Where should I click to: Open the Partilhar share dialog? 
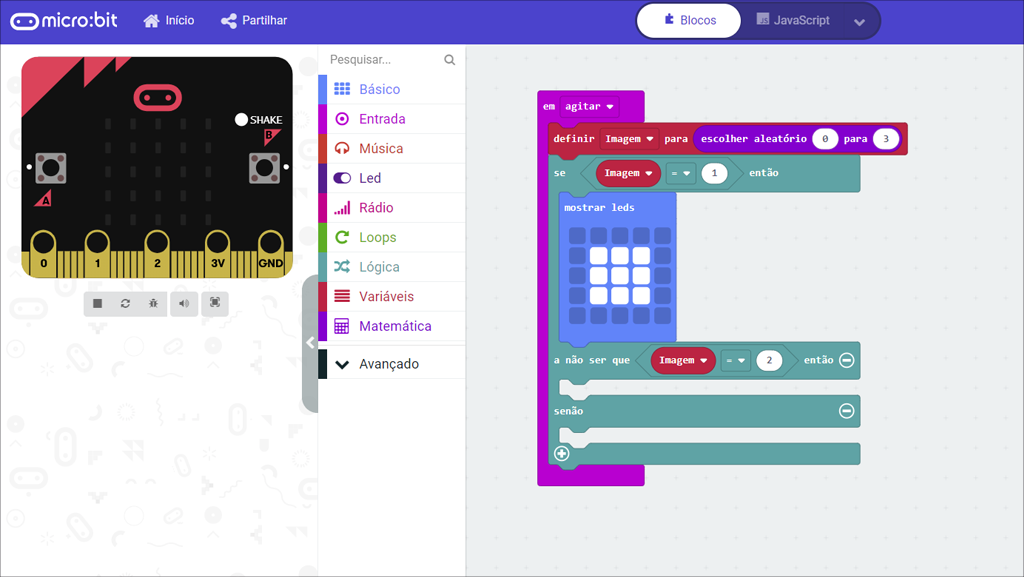point(254,21)
